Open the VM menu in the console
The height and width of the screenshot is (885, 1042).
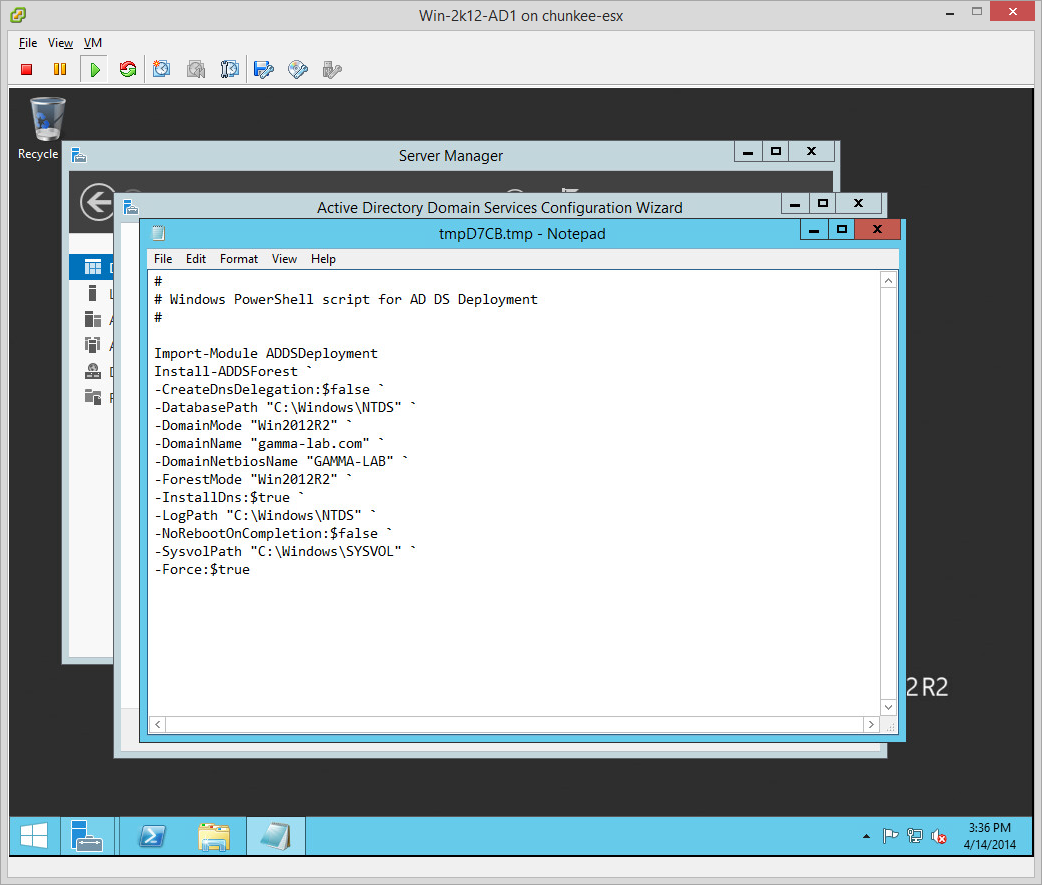(92, 43)
